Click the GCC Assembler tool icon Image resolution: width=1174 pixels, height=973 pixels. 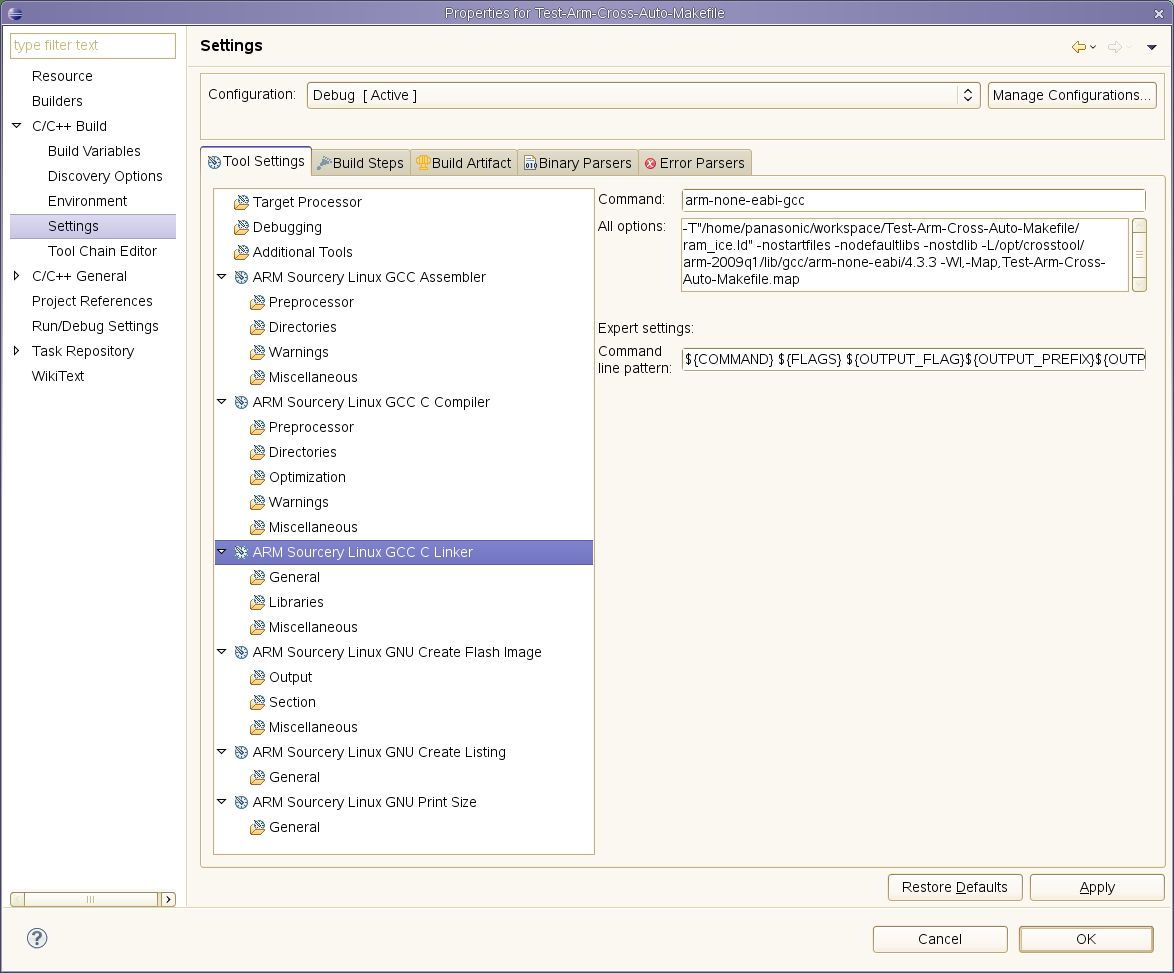point(241,277)
